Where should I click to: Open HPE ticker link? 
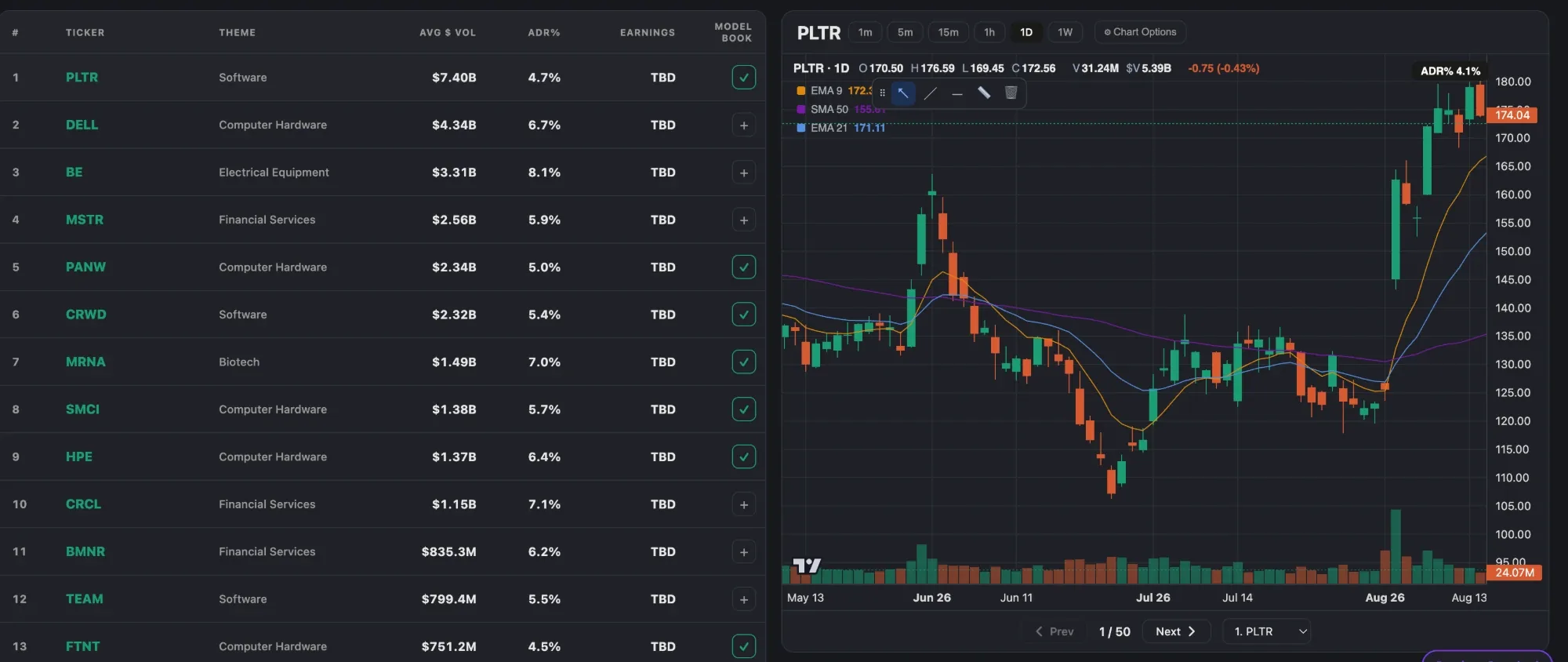79,457
